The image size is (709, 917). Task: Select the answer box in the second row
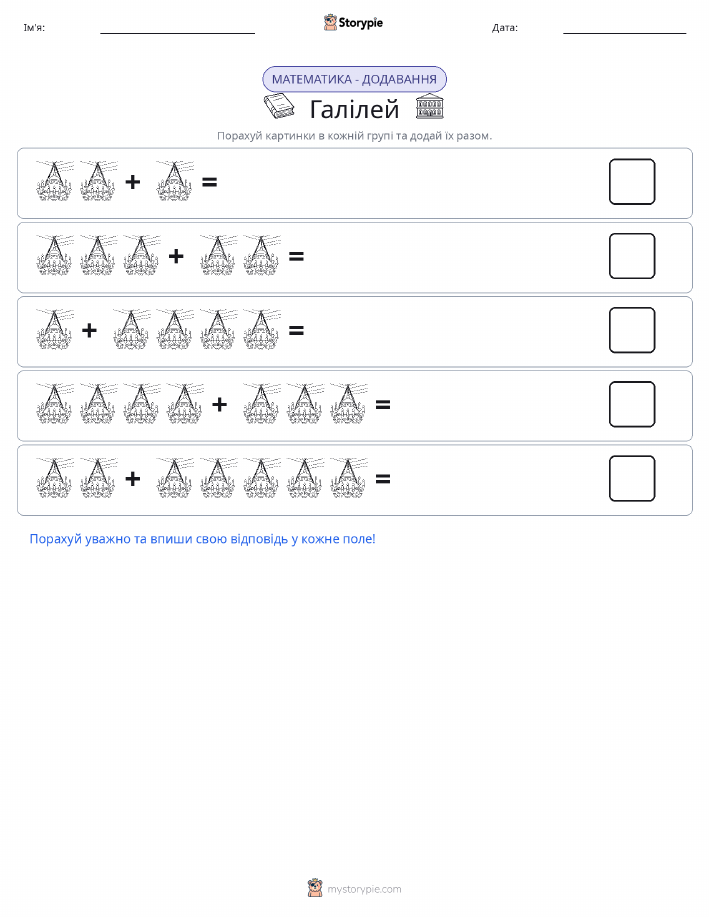pos(632,256)
